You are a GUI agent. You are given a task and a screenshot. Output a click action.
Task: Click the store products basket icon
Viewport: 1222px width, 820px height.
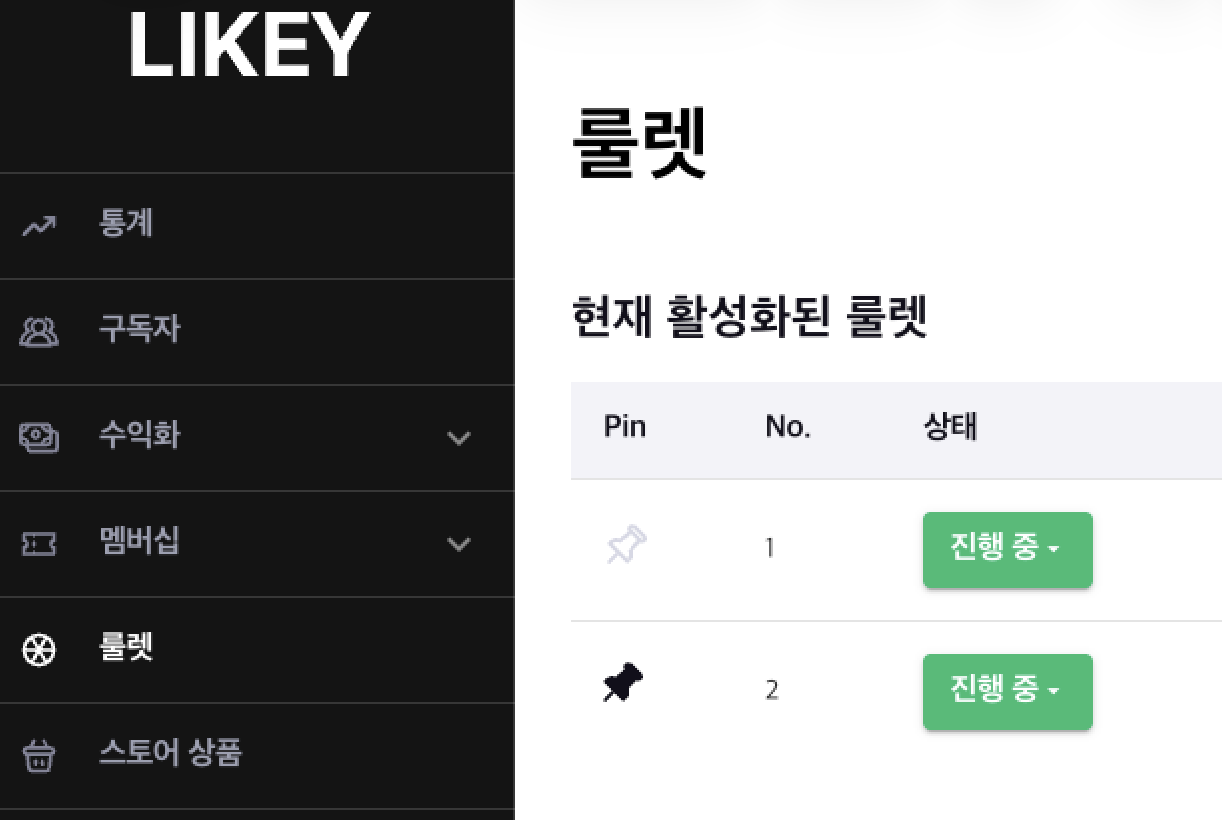[x=40, y=756]
